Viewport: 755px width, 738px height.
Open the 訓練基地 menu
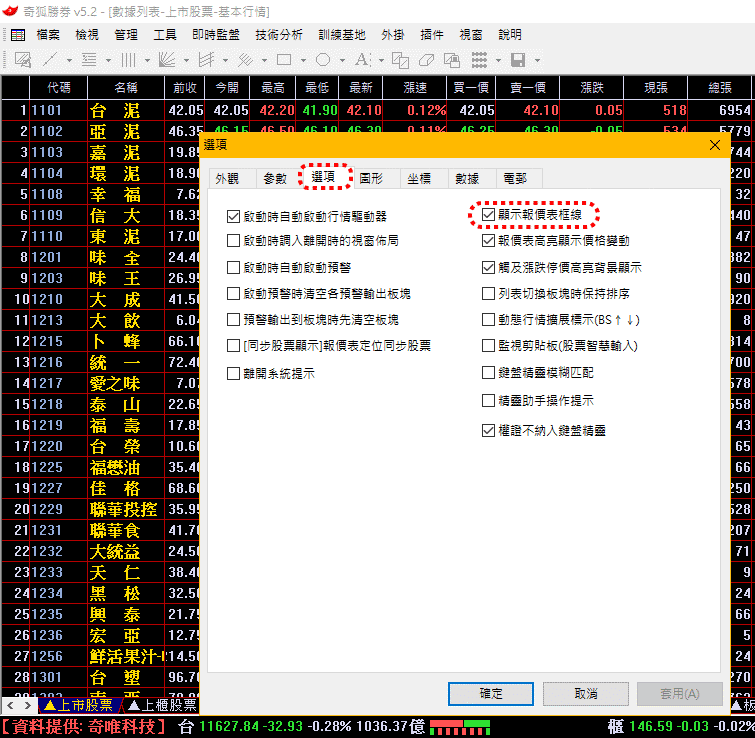tap(342, 35)
